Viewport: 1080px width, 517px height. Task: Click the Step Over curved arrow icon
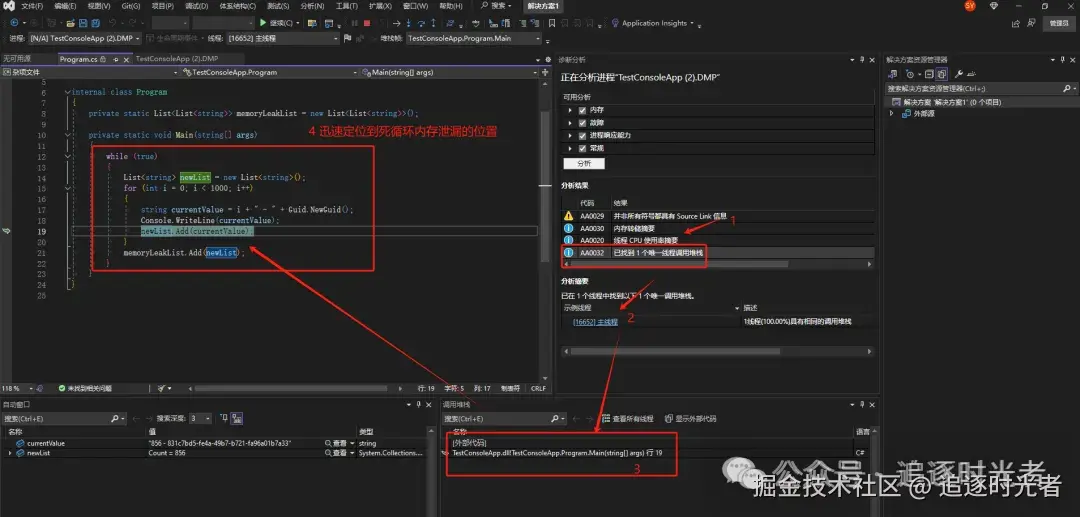pos(421,23)
